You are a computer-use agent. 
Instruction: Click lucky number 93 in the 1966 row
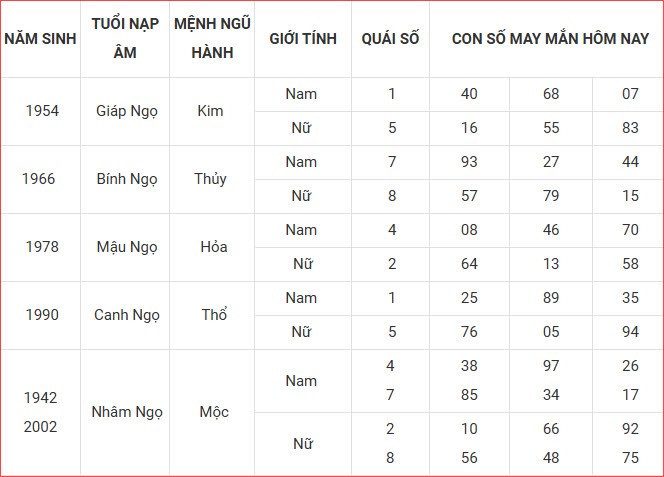click(x=469, y=162)
